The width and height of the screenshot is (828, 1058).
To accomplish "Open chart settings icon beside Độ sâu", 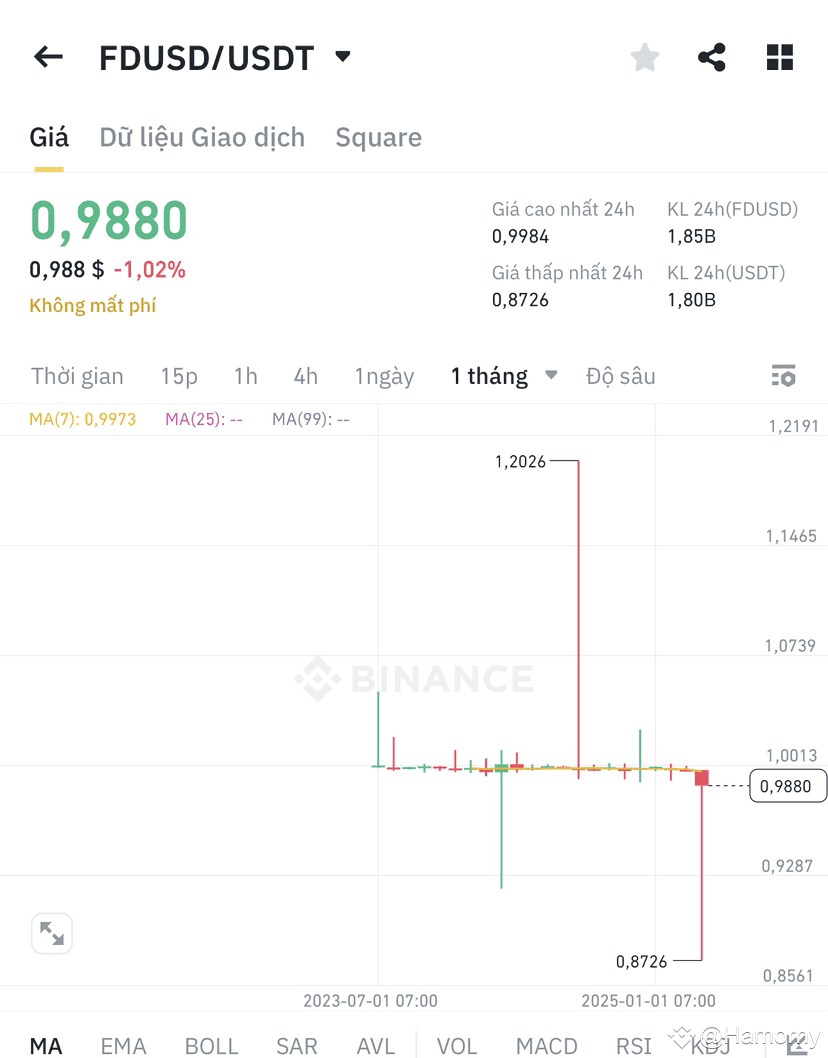I will 783,376.
